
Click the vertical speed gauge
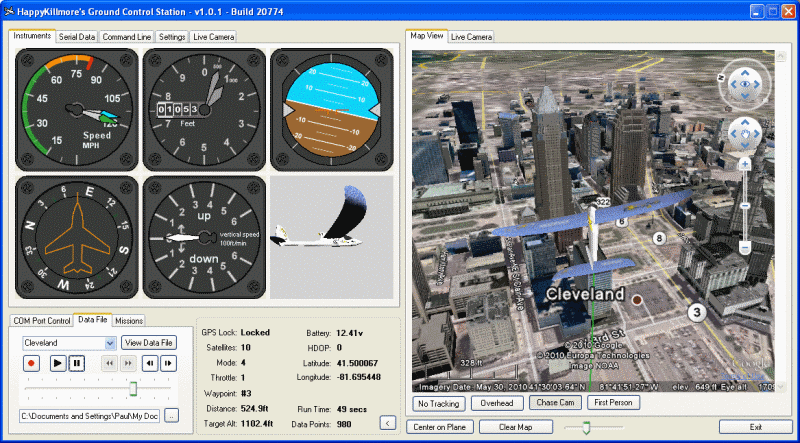click(204, 237)
